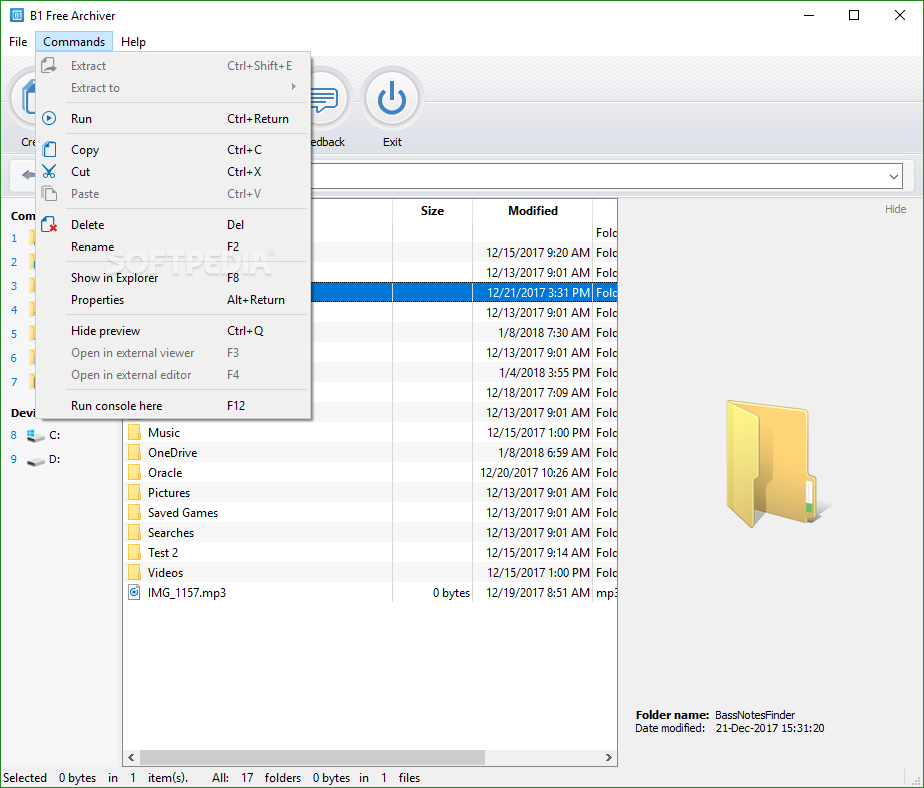The width and height of the screenshot is (924, 788).
Task: Sort by the Size column header
Action: [x=433, y=211]
